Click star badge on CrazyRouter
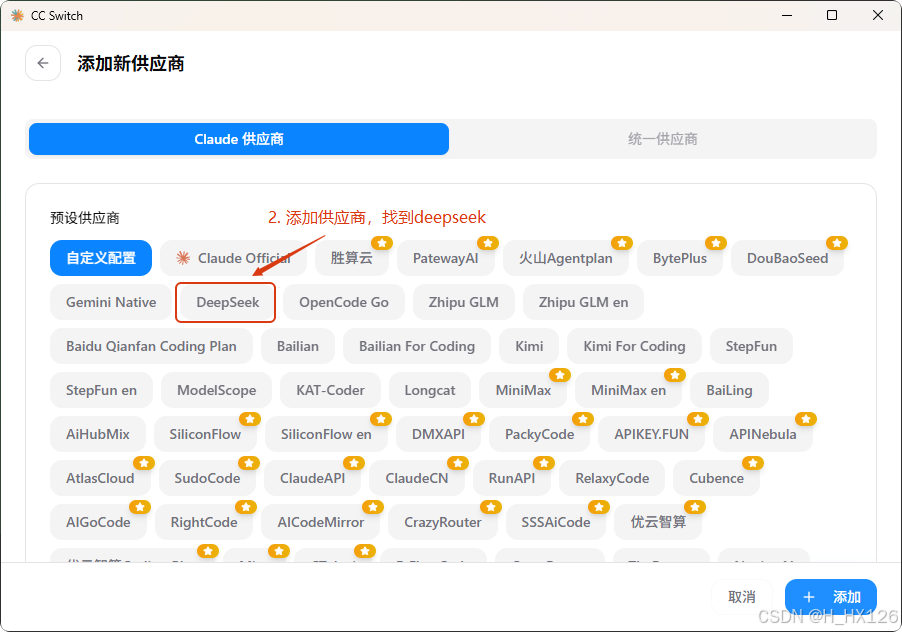Viewport: 902px width, 632px height. pos(491,507)
